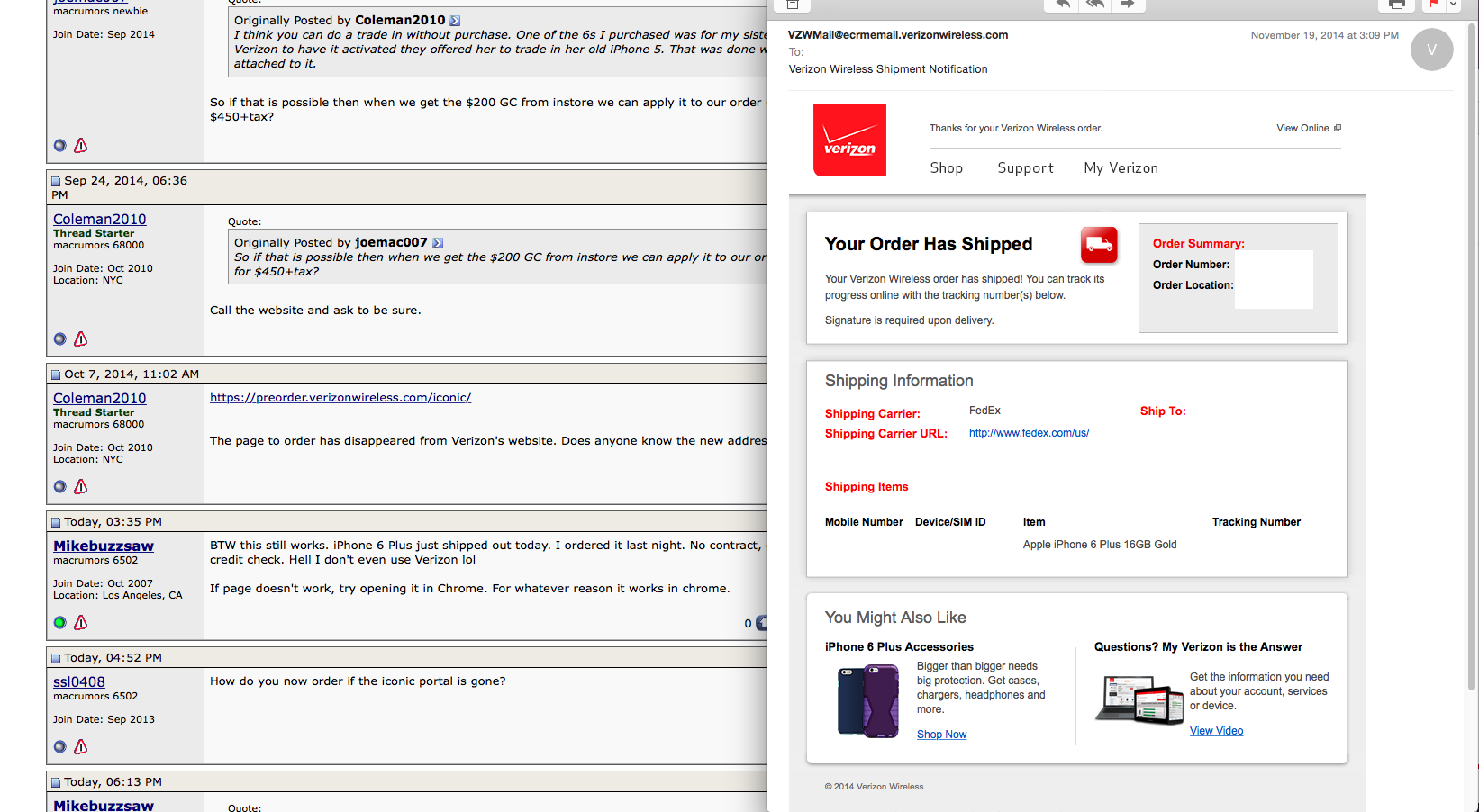Screen dimensions: 1479x812
Task: Click the Tracking Number column header
Action: [x=1256, y=522]
